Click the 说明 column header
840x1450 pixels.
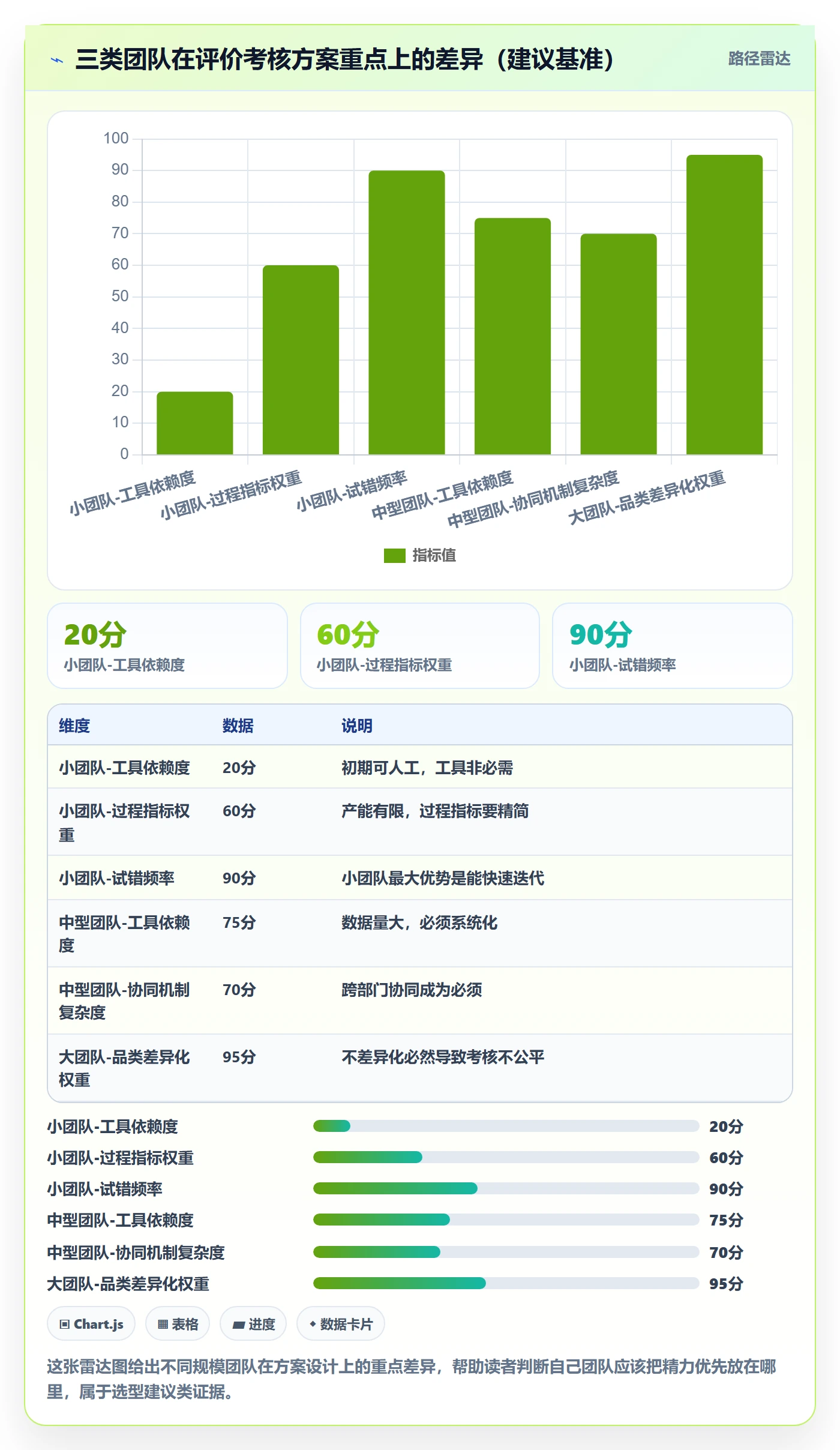tap(357, 726)
